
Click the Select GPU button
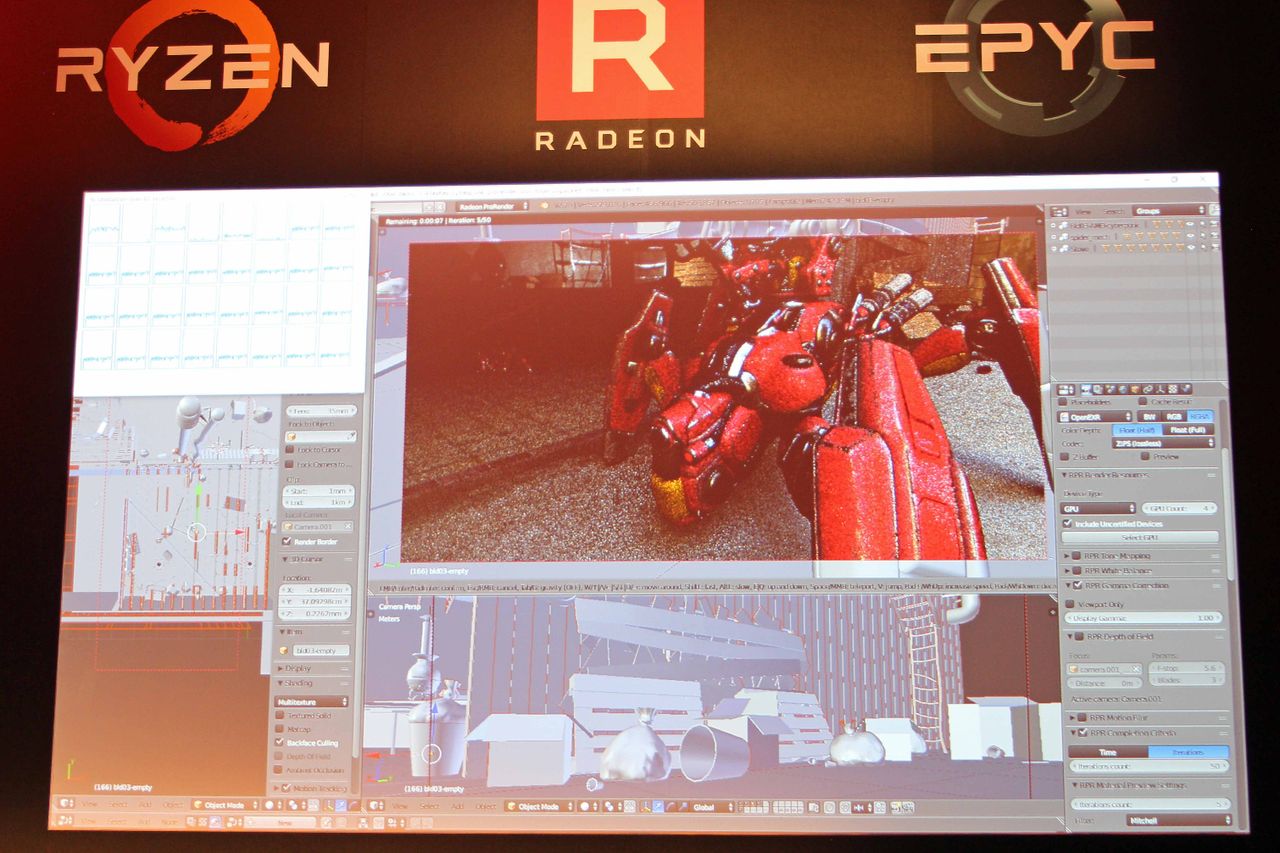click(1140, 538)
